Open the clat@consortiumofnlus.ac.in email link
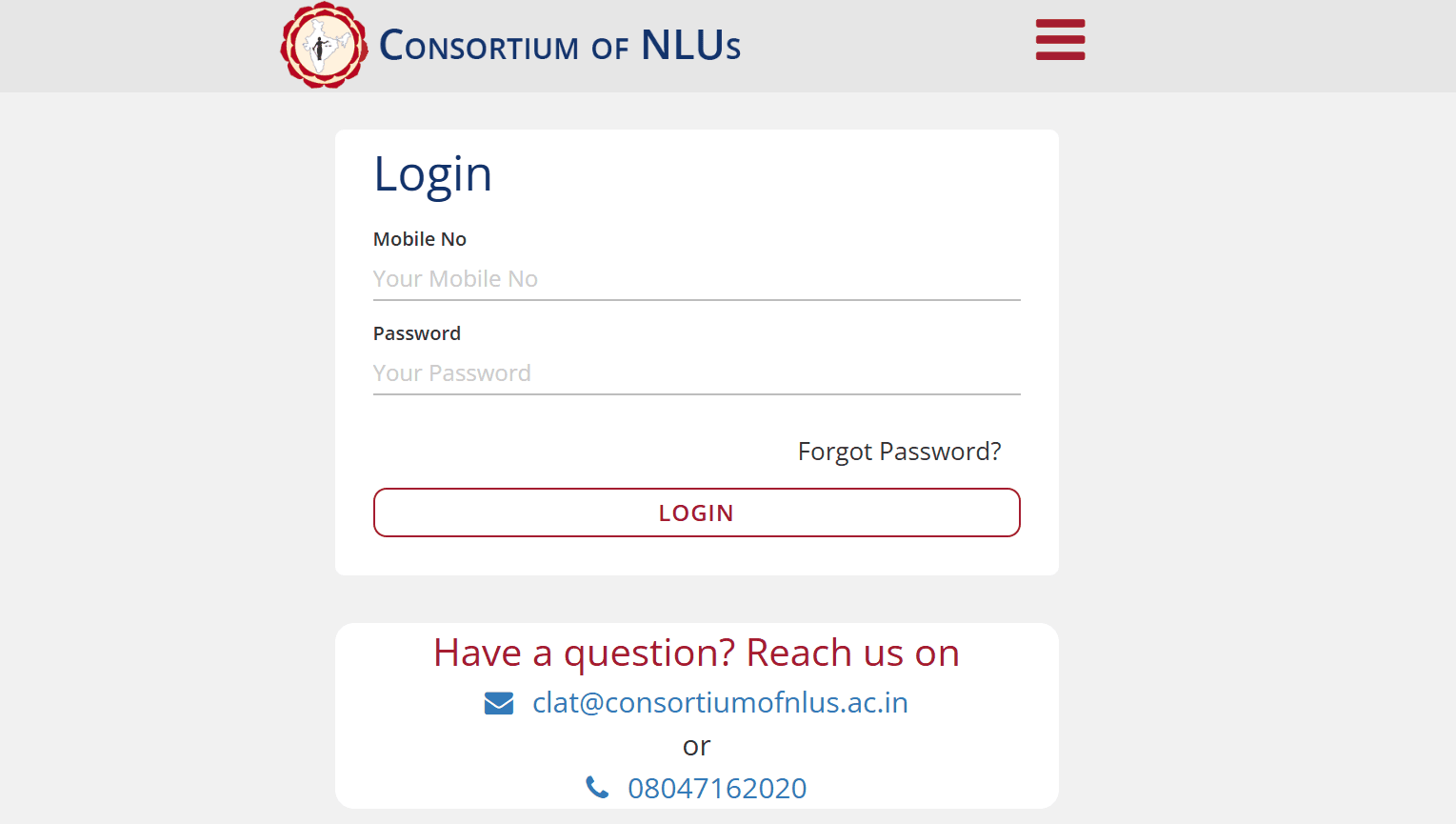The height and width of the screenshot is (824, 1456). click(720, 703)
